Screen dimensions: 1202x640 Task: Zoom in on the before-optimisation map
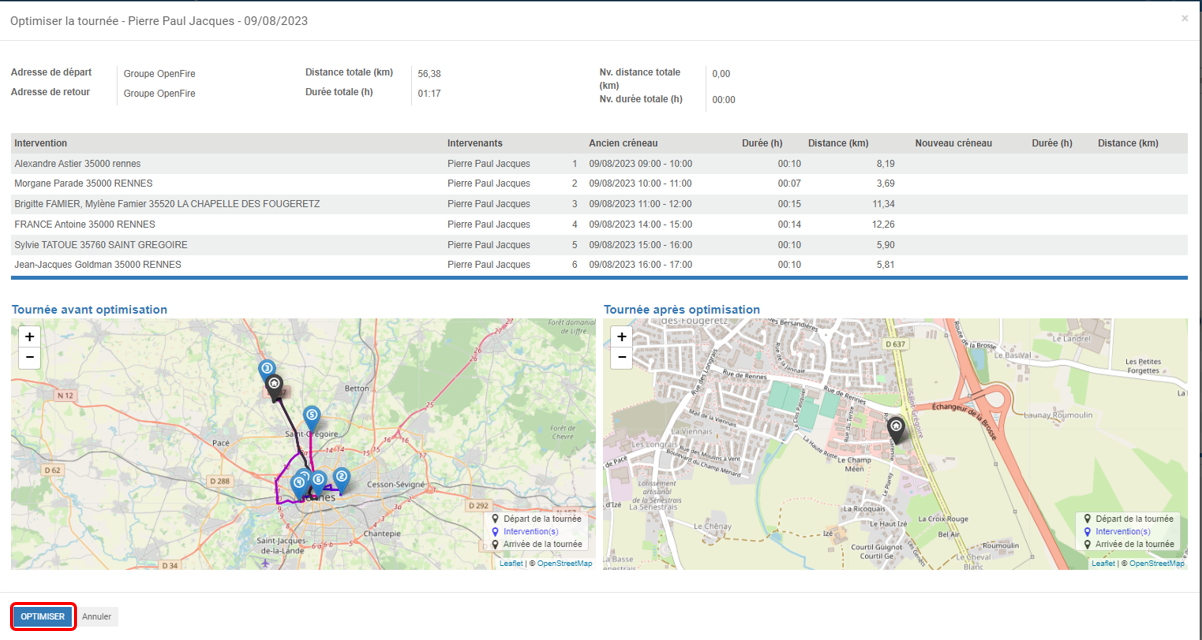(29, 337)
